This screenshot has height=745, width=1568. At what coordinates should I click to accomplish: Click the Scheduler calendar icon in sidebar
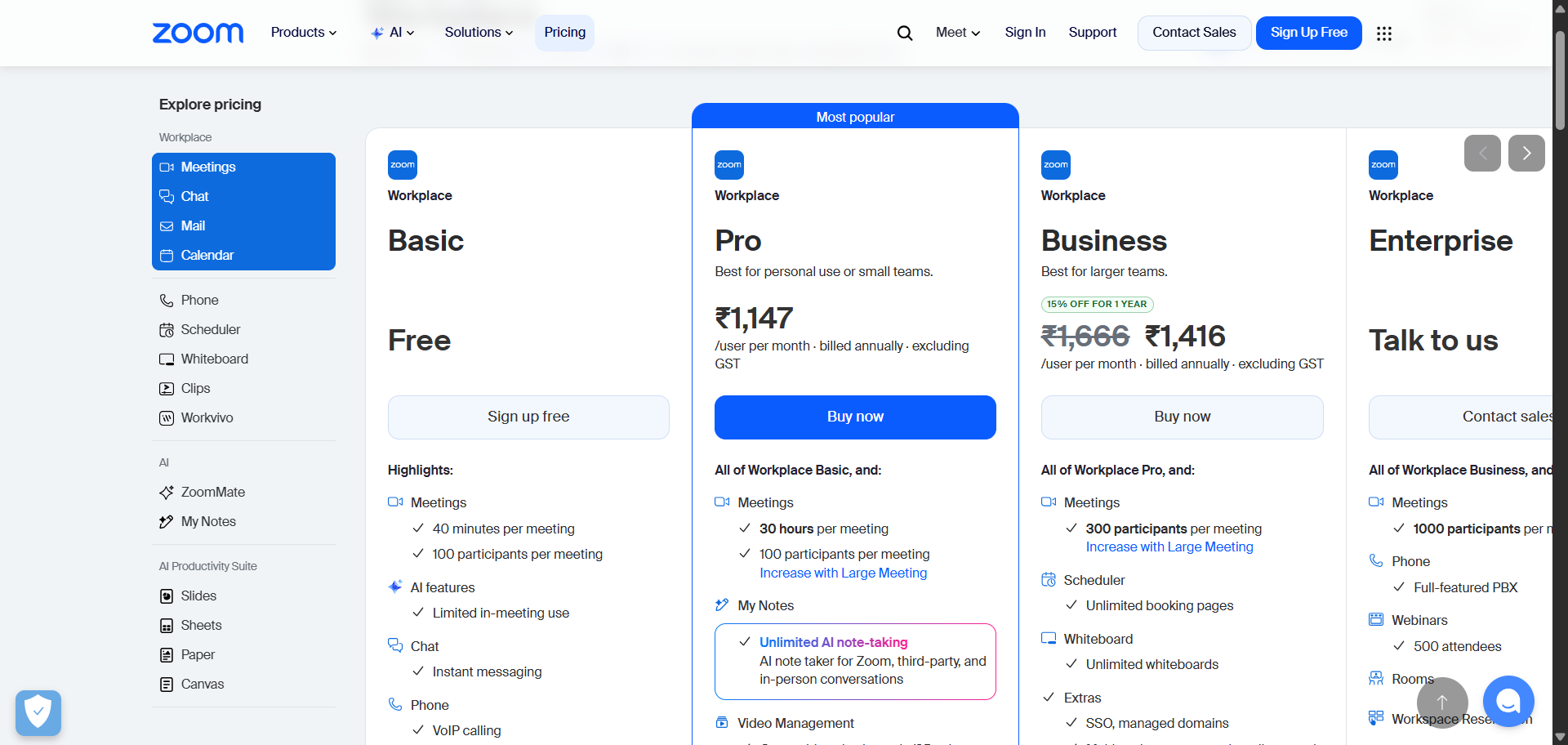[167, 330]
